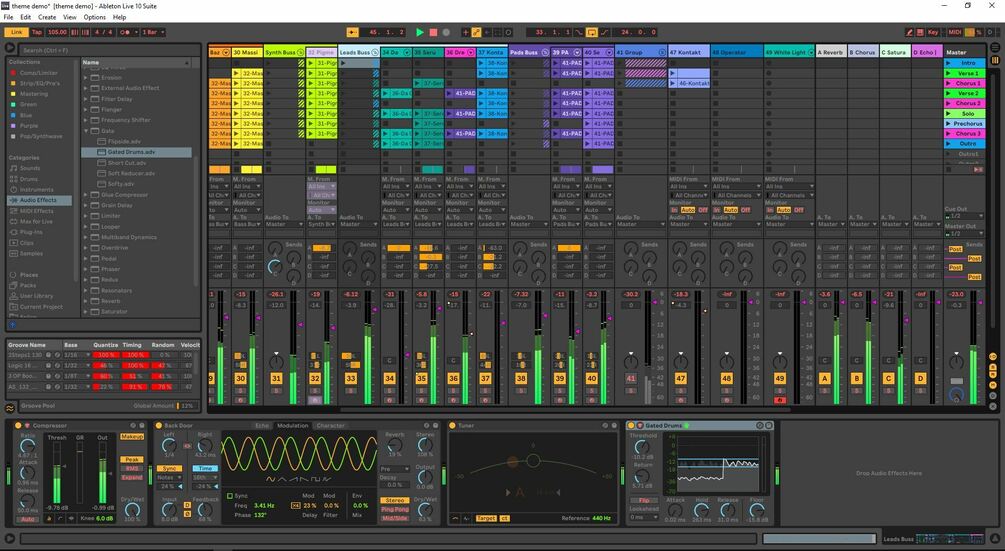Screen dimensions: 1005x551
Task: Select Sounds category in browser
Action: (29, 168)
